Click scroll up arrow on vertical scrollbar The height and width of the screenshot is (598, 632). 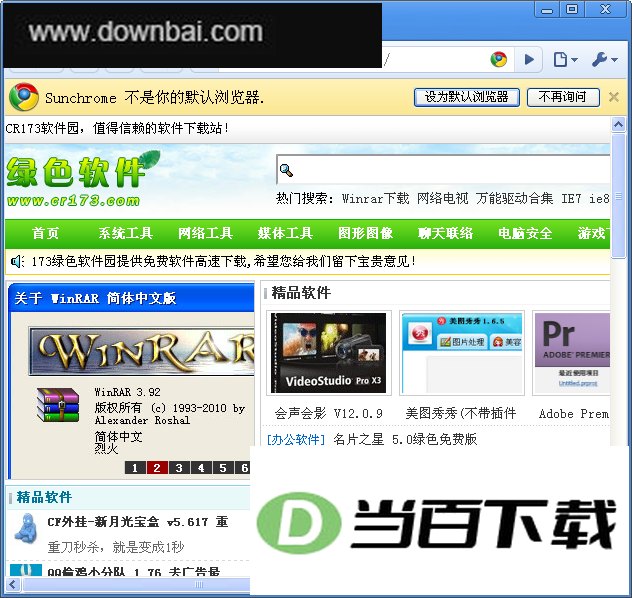tap(618, 125)
